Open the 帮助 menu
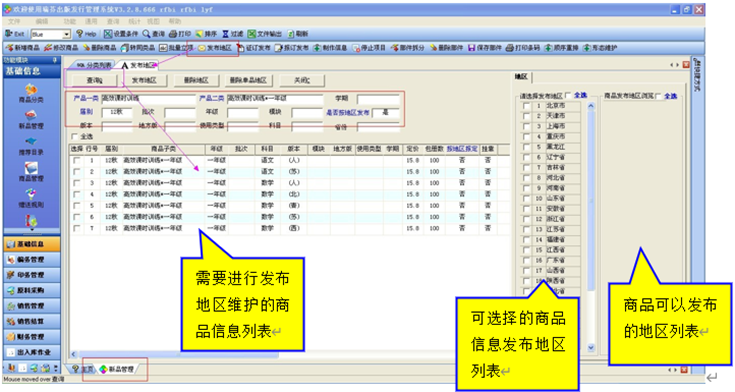Image resolution: width=735 pixels, height=392 pixels. click(174, 22)
